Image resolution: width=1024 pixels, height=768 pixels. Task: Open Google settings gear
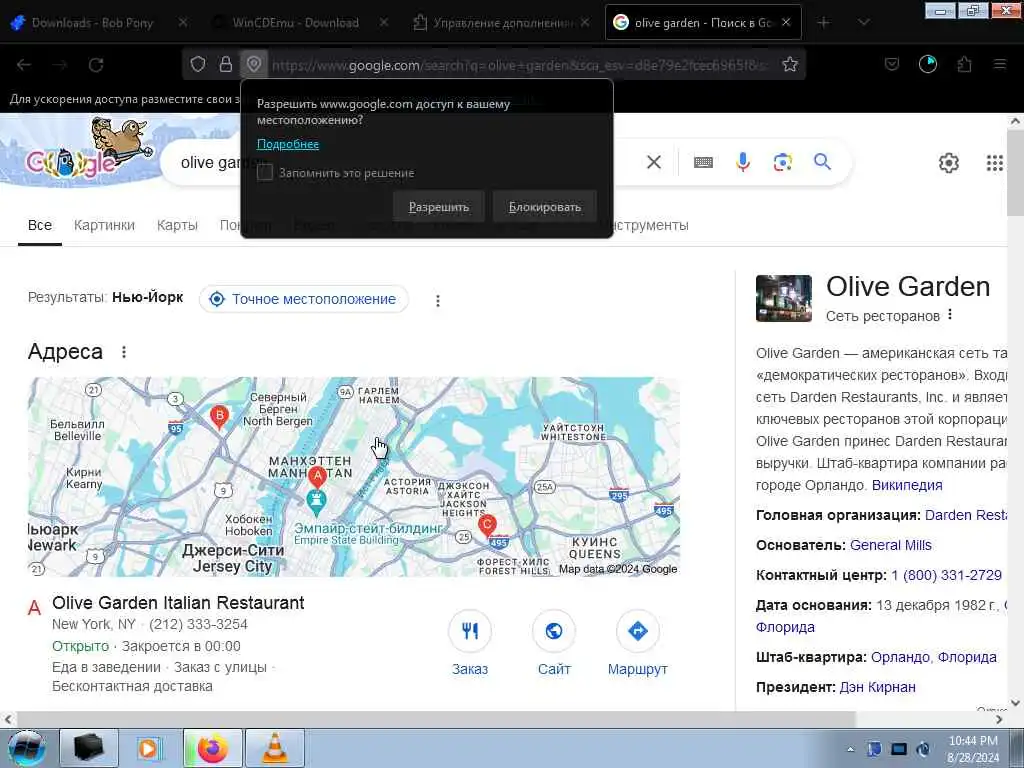949,163
